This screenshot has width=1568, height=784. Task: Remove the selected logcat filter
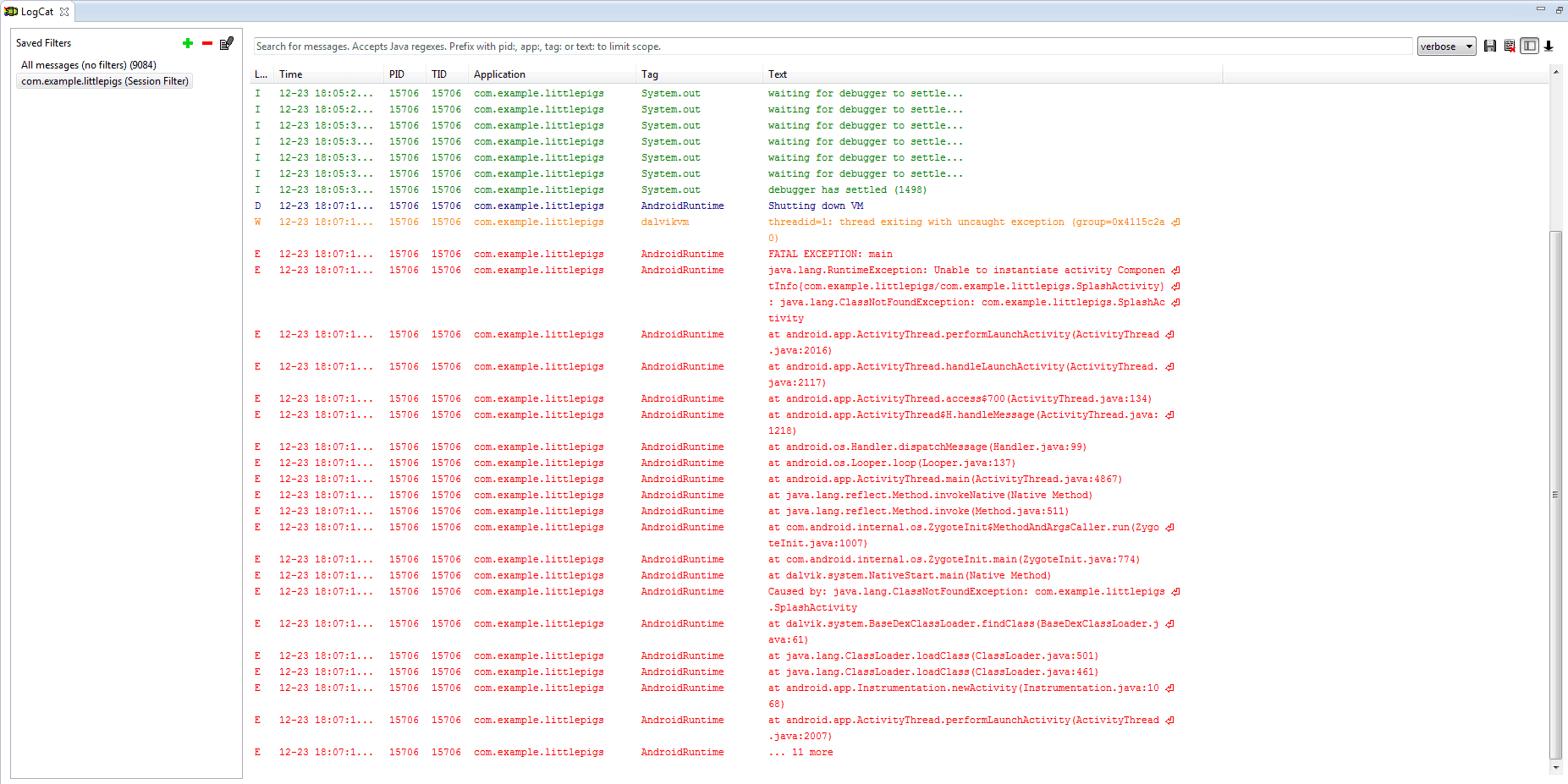coord(207,43)
